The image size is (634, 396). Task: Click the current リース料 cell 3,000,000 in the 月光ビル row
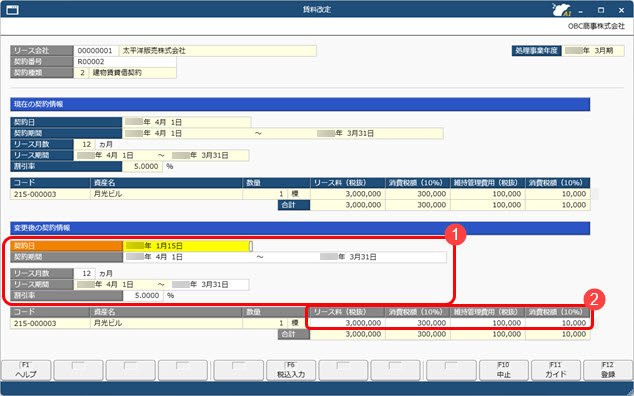click(347, 194)
